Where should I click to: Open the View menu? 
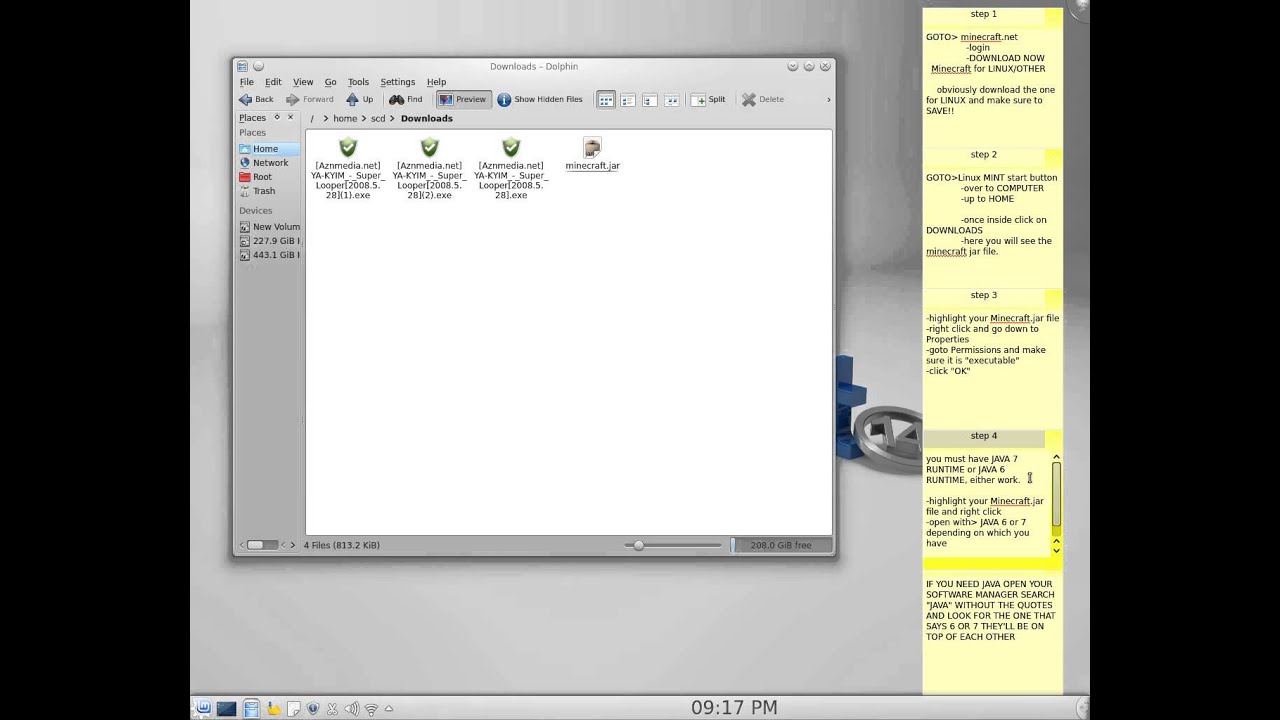(303, 82)
